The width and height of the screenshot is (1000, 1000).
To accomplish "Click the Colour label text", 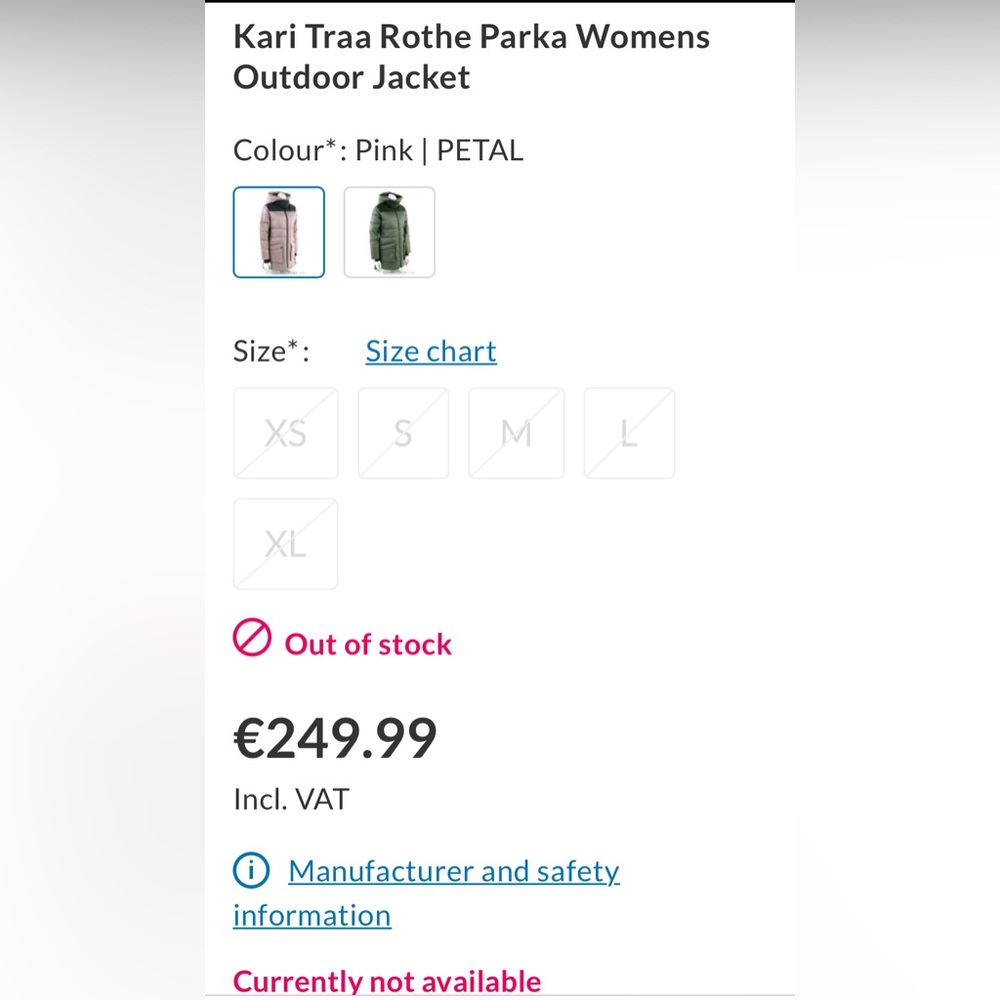I will tap(281, 150).
